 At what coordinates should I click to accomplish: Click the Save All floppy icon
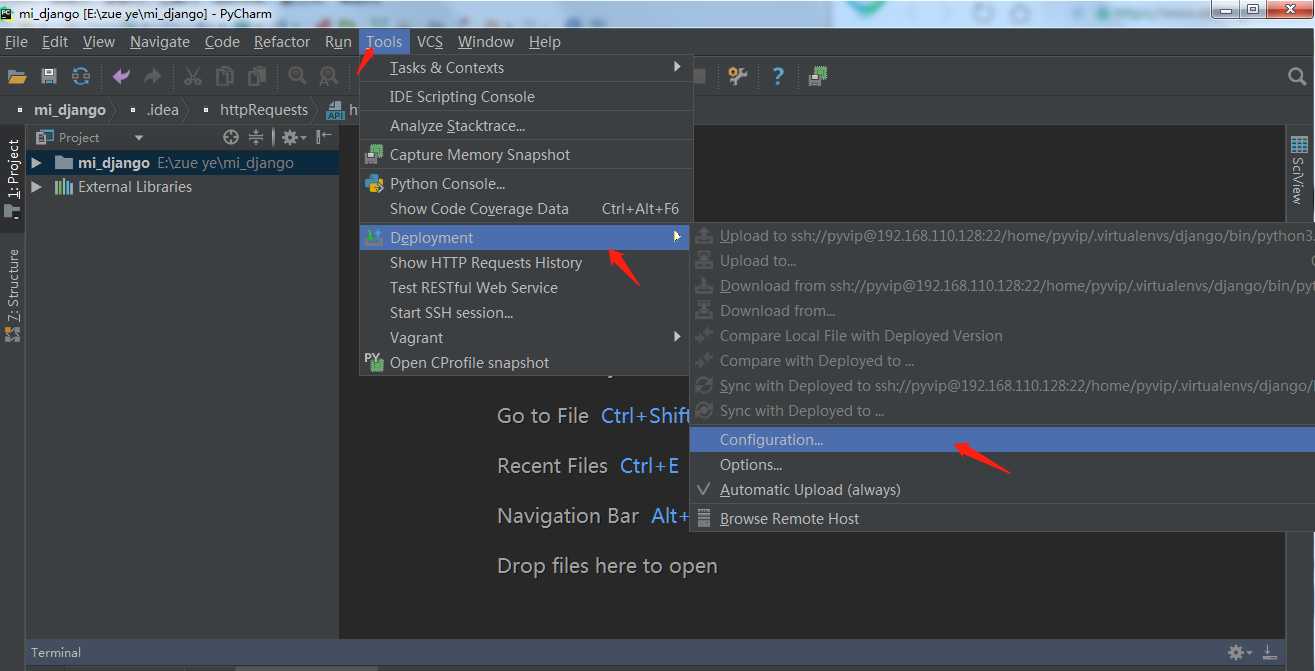(x=49, y=76)
